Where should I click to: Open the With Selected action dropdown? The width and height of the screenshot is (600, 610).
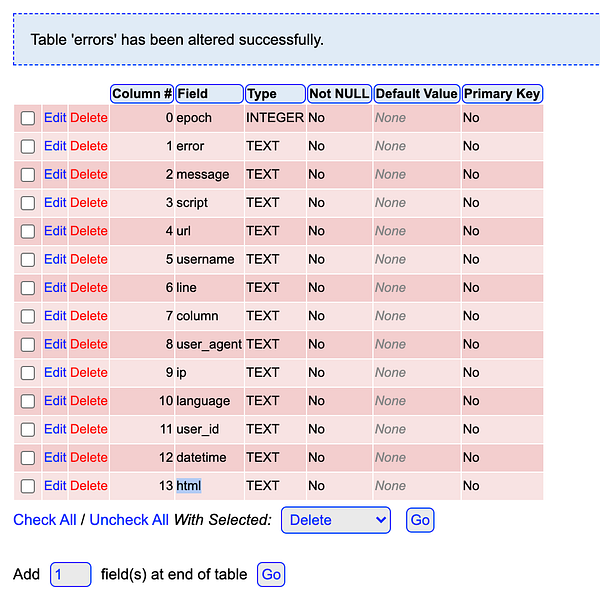tap(336, 520)
